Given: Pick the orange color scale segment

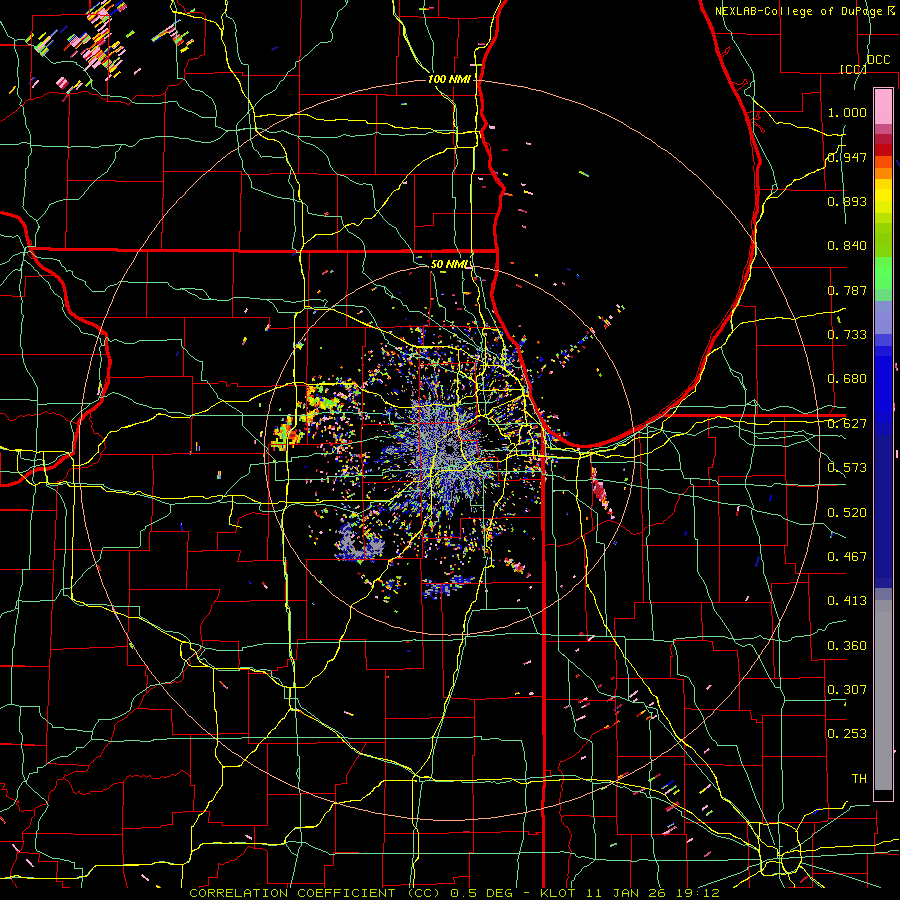Looking at the screenshot, I should [x=883, y=173].
